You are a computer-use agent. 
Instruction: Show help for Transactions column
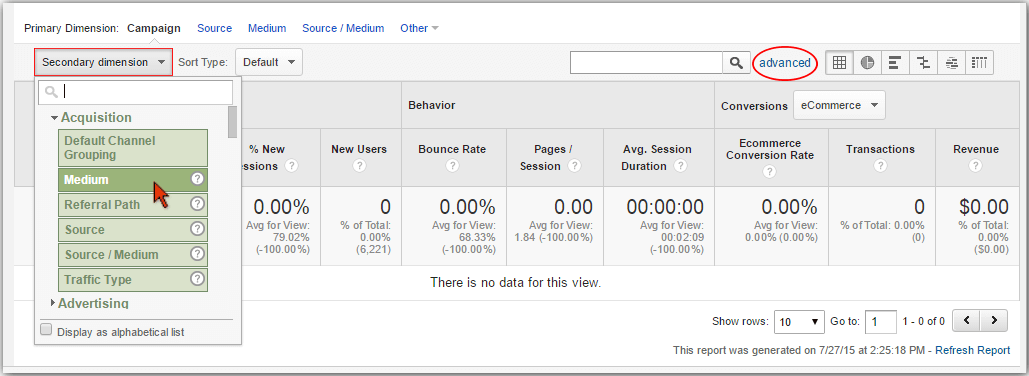pyautogui.click(x=880, y=166)
